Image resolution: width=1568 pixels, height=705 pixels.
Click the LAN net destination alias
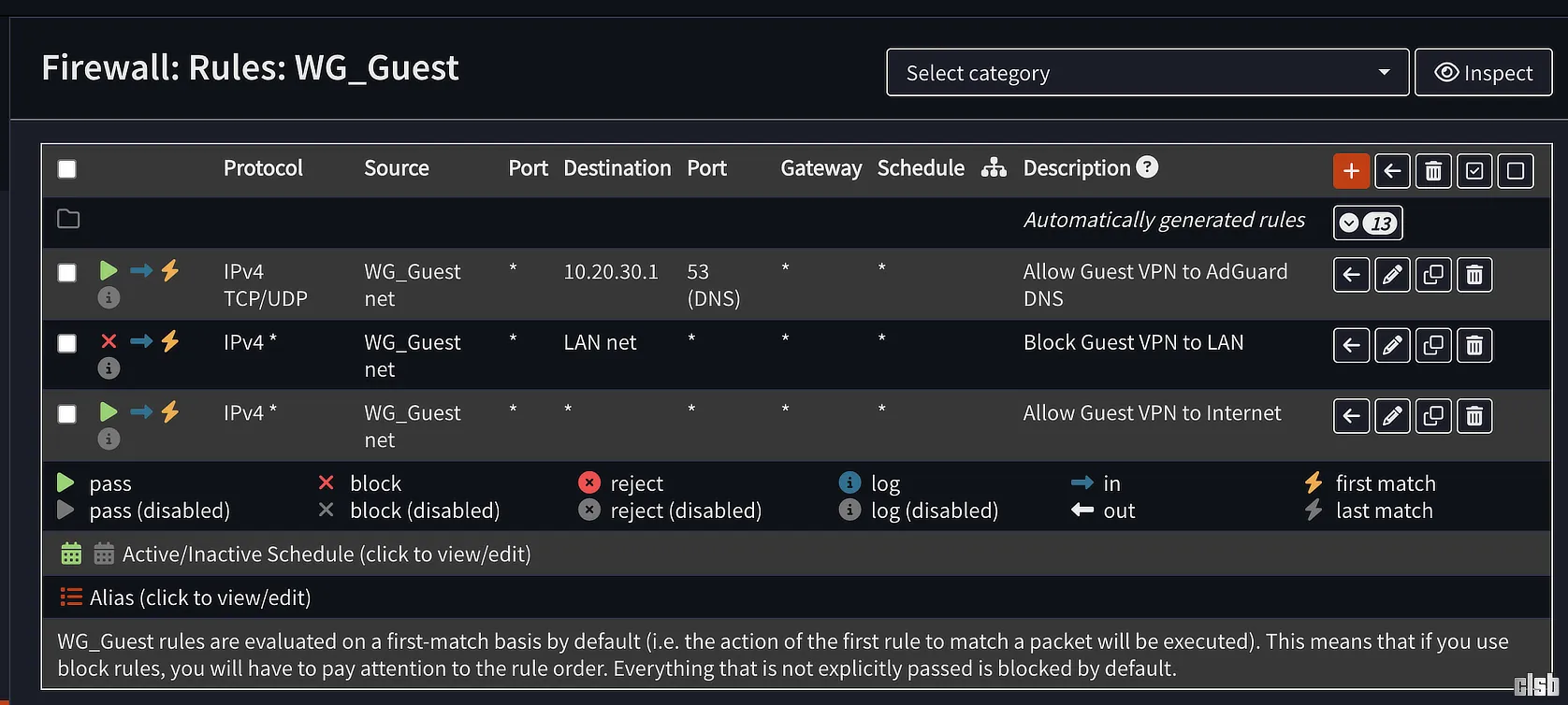pyautogui.click(x=600, y=343)
